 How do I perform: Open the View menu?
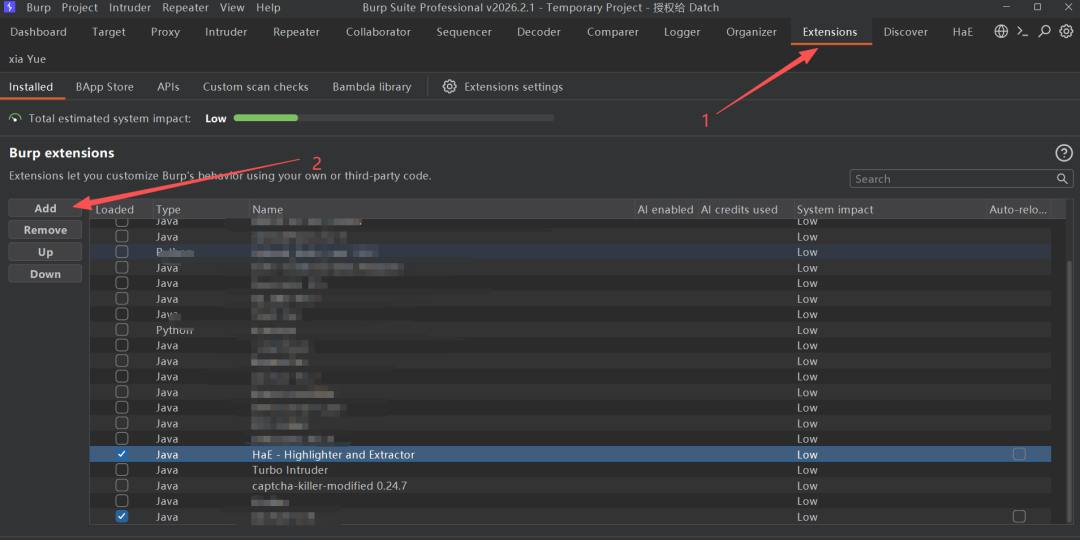tap(232, 8)
